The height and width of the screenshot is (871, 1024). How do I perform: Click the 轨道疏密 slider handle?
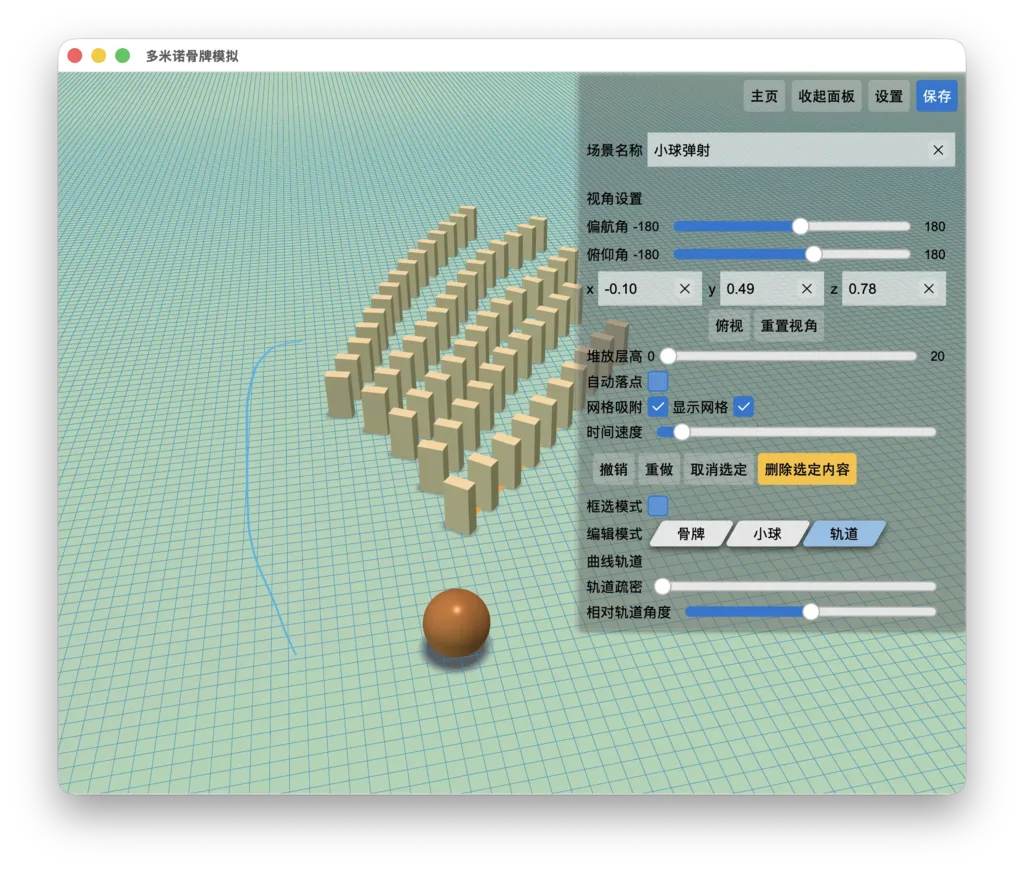(662, 586)
